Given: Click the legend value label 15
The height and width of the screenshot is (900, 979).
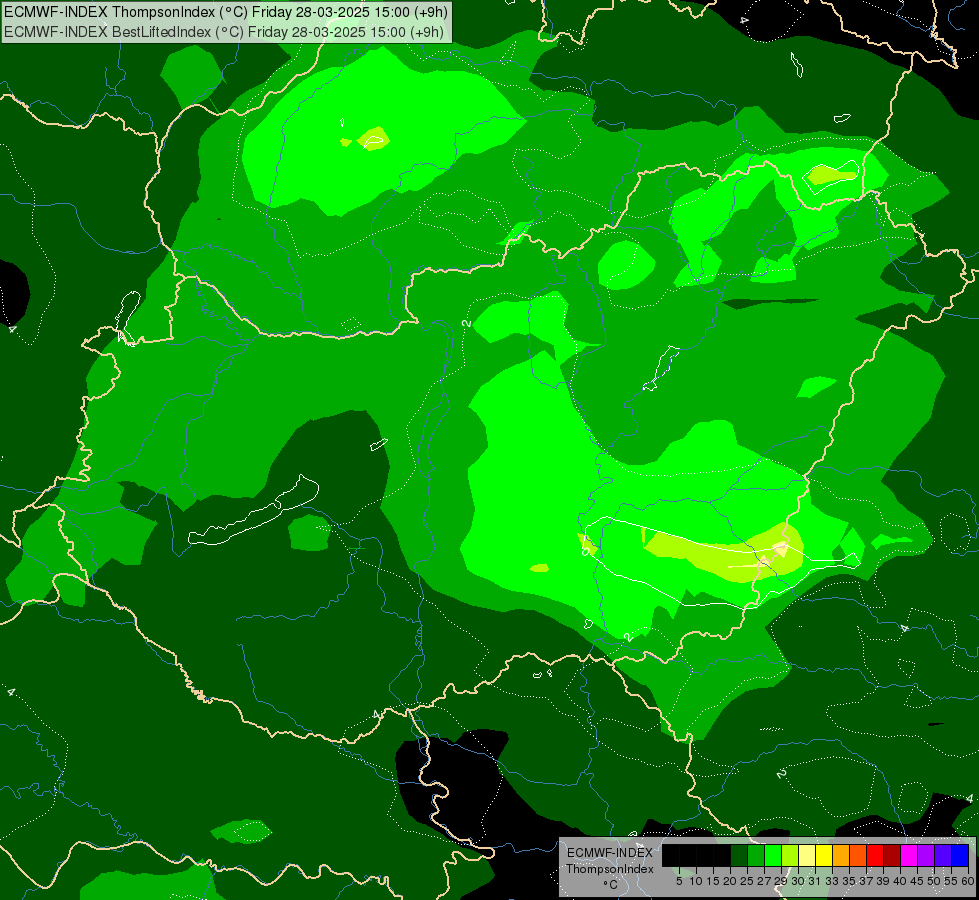Looking at the screenshot, I should tap(713, 881).
